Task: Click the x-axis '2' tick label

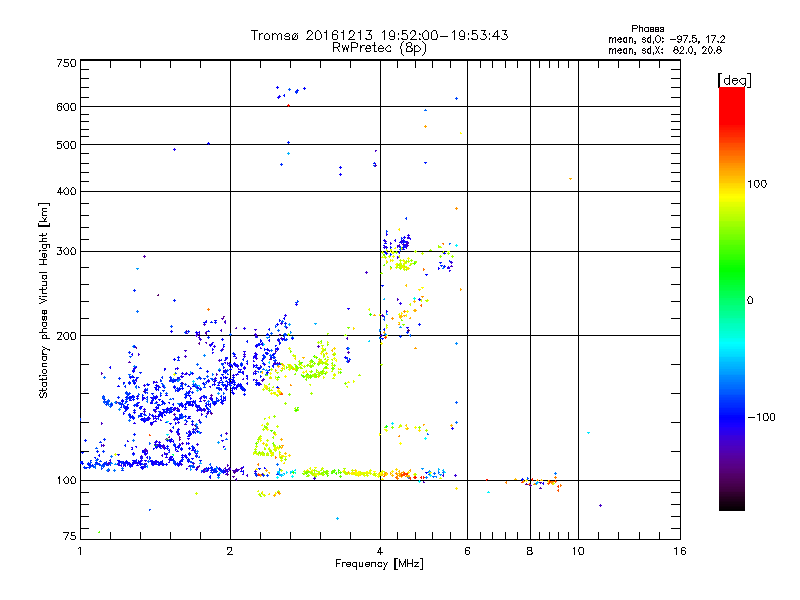Action: (x=230, y=551)
